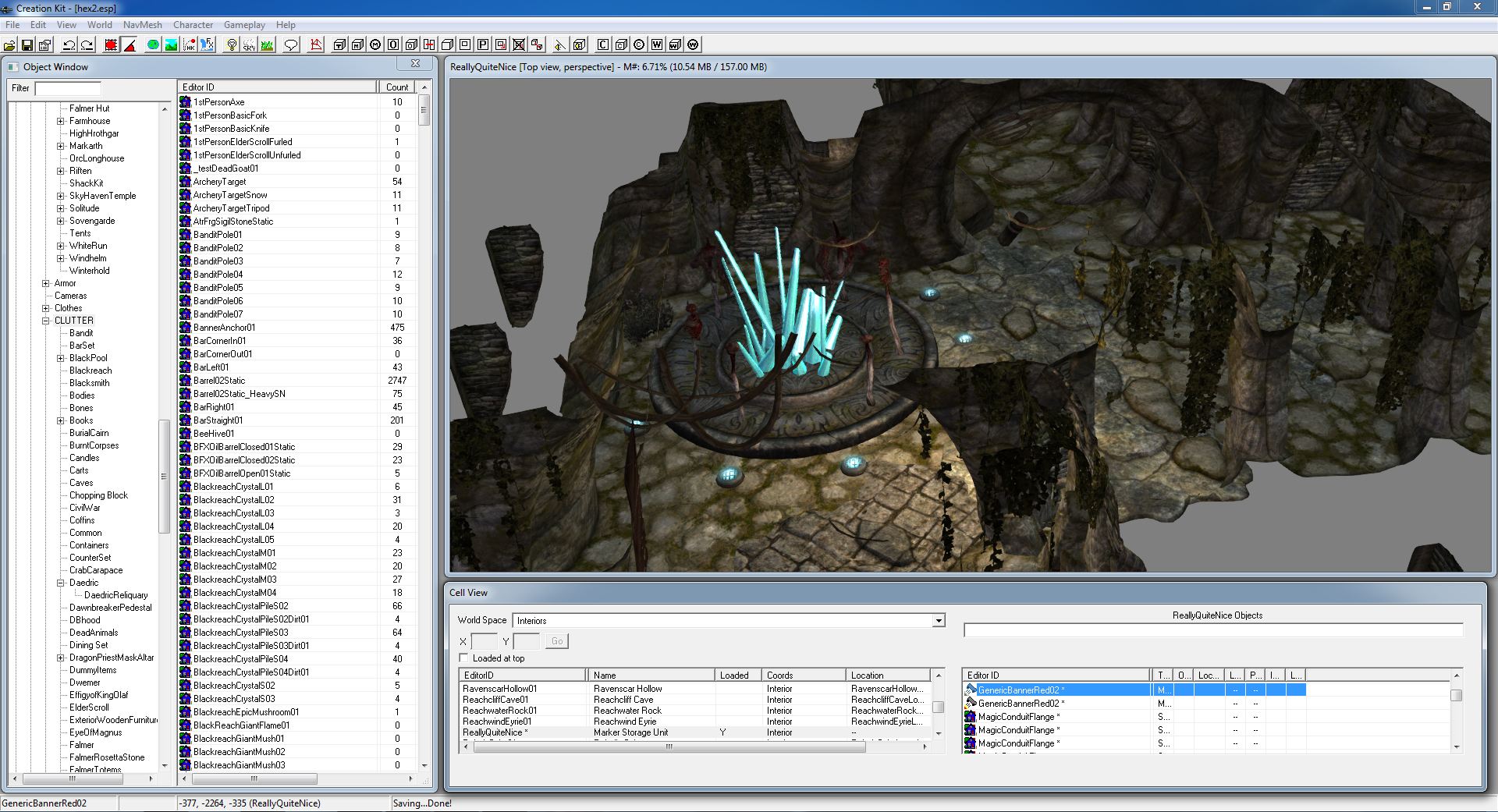Click the Object Window Filter text field
Image resolution: width=1498 pixels, height=812 pixels.
68,88
